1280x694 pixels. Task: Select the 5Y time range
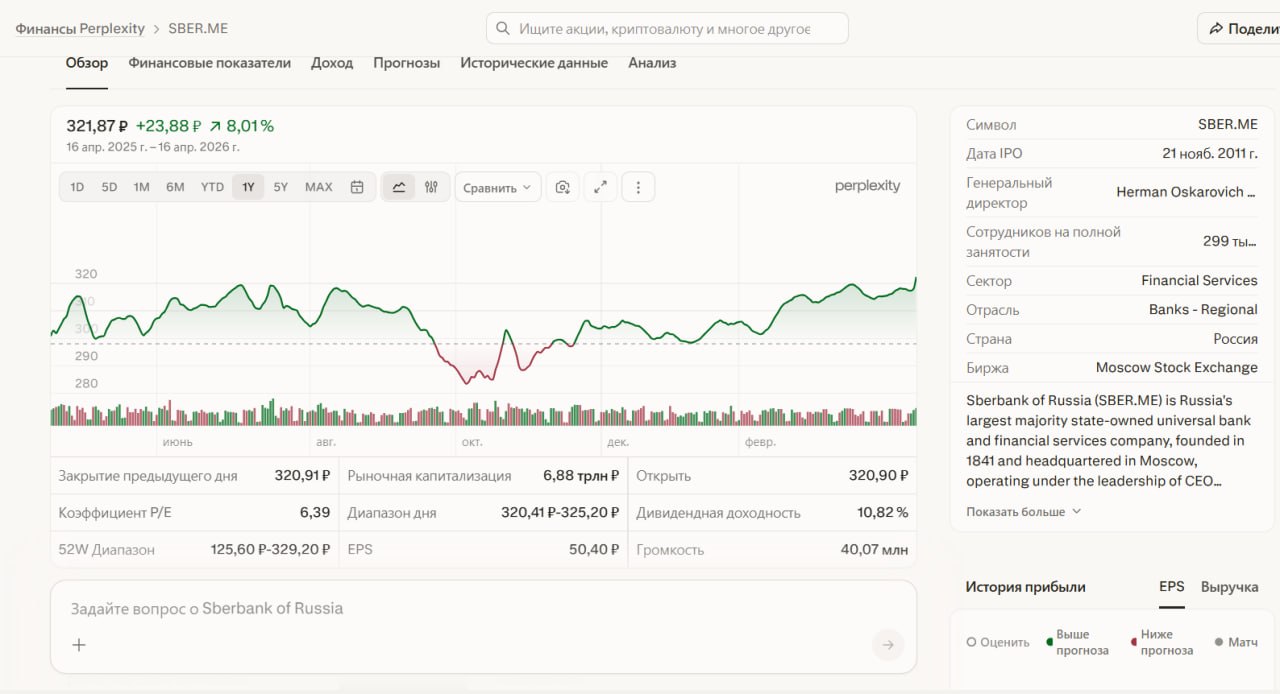[x=281, y=187]
